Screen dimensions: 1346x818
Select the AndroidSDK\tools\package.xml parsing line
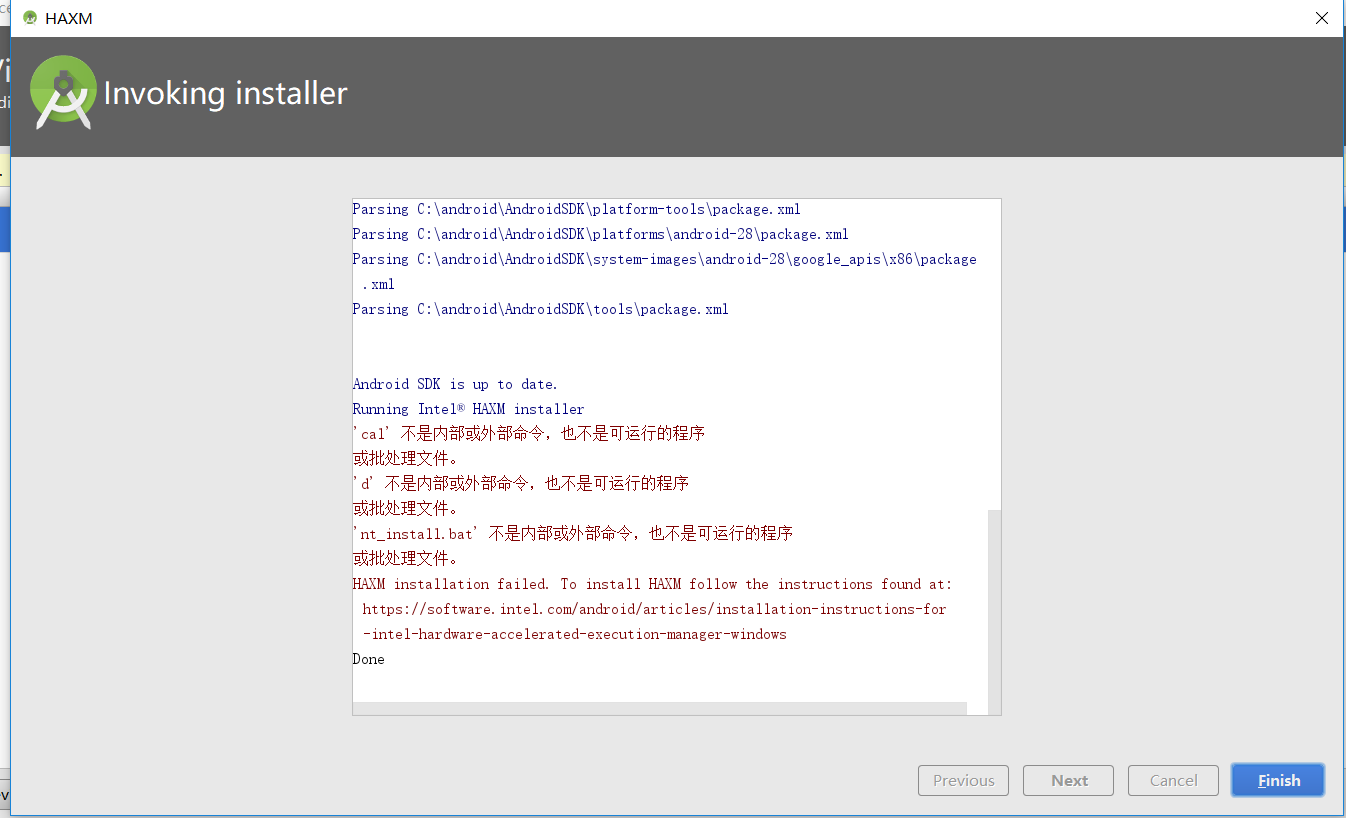(541, 309)
